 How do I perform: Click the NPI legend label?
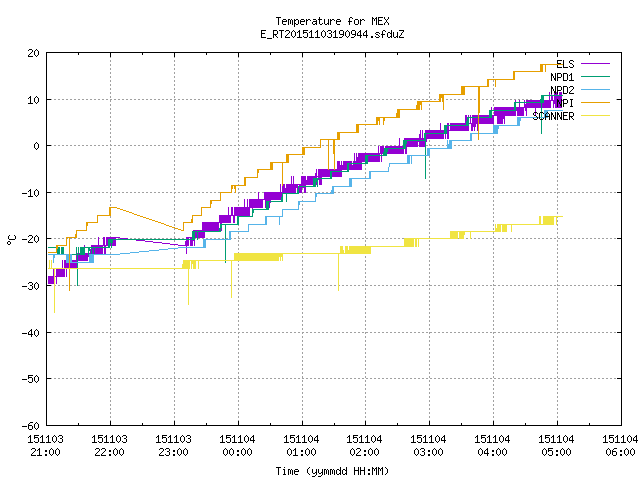coord(565,103)
